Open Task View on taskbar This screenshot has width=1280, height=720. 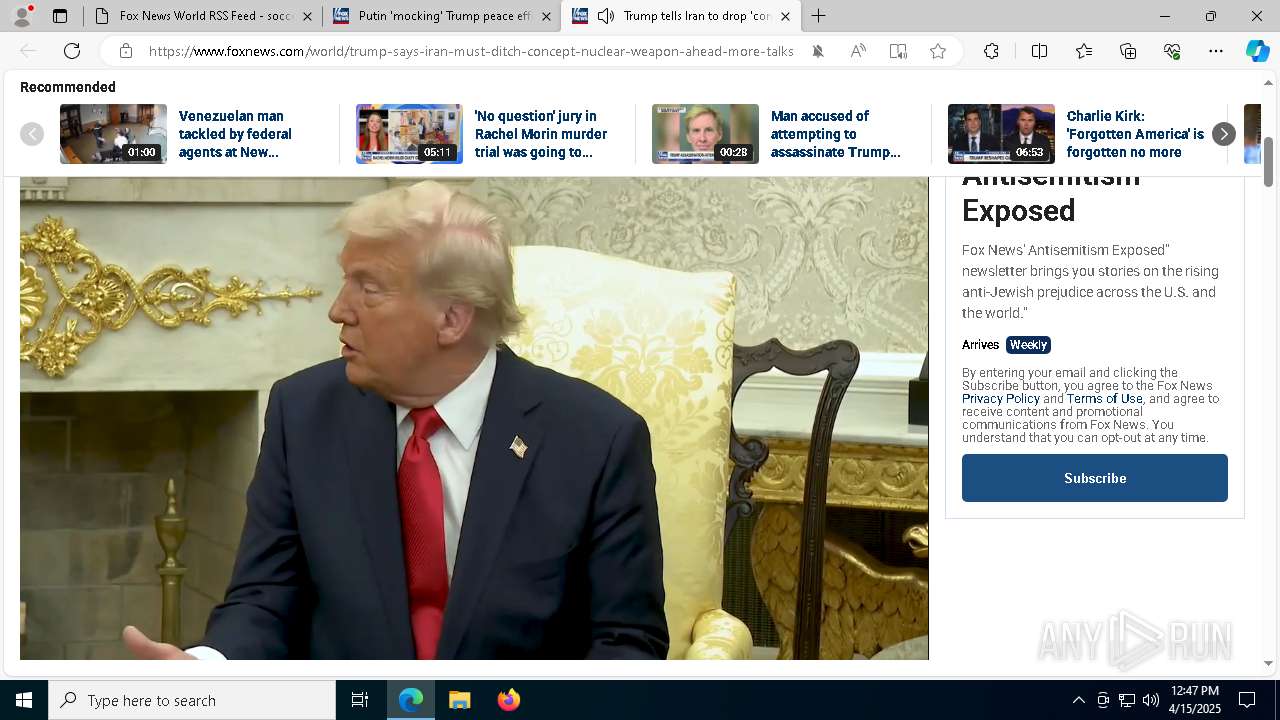[360, 700]
